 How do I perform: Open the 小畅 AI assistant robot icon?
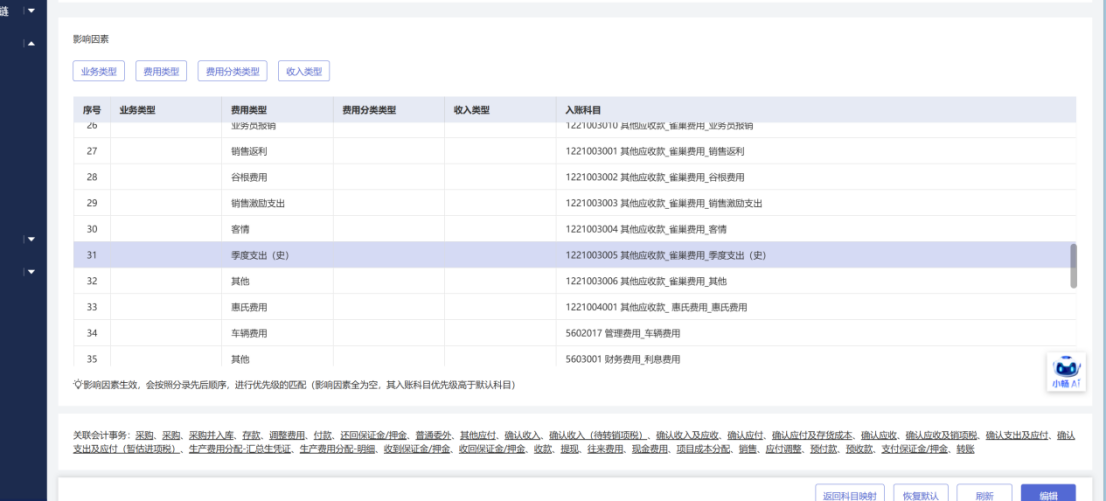click(1066, 372)
